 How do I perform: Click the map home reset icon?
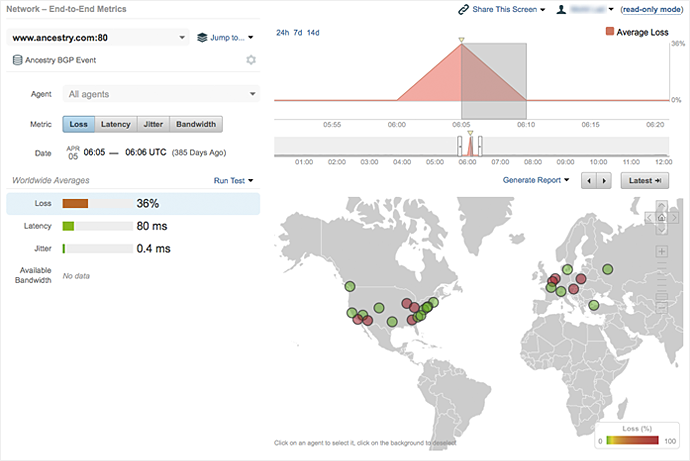coord(662,217)
